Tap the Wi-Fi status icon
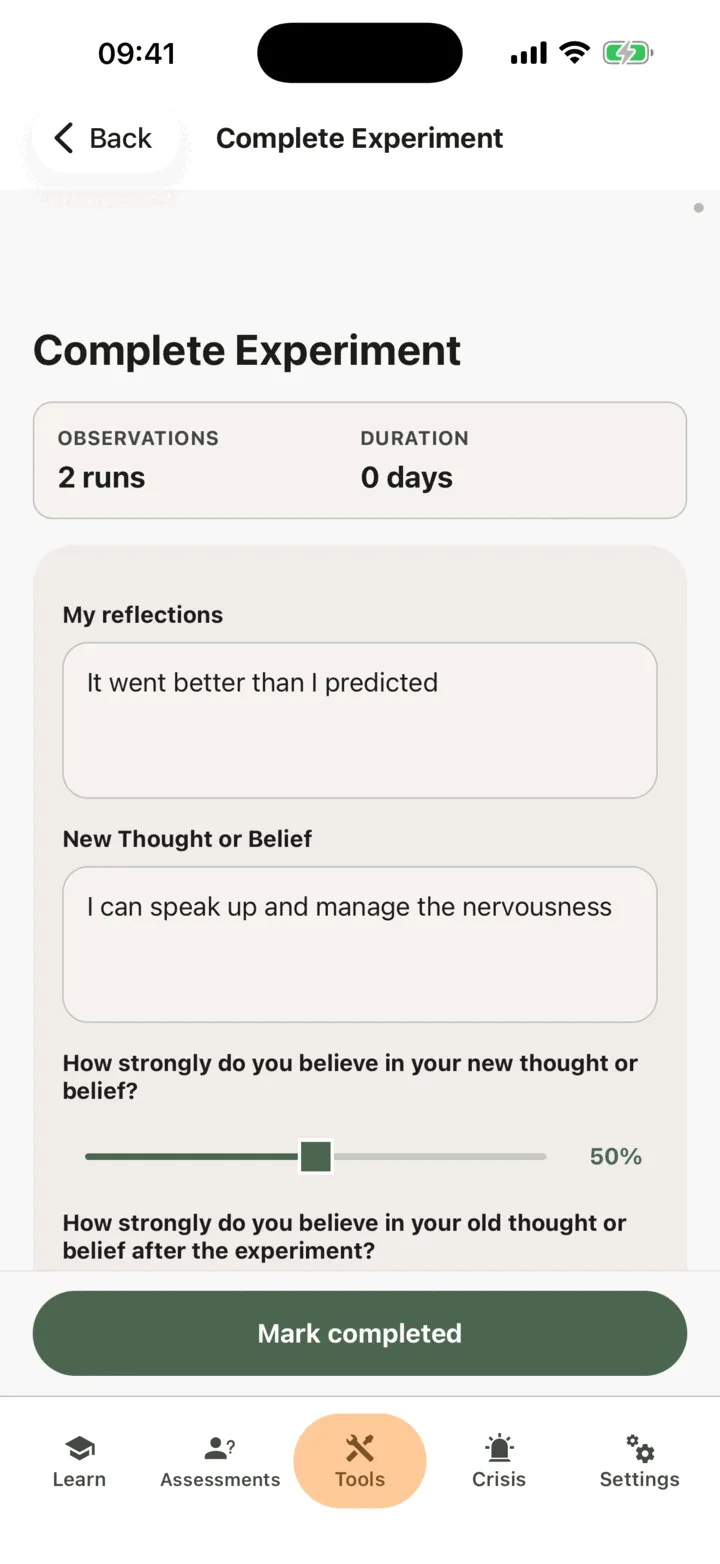The height and width of the screenshot is (1564, 720). [x=575, y=52]
